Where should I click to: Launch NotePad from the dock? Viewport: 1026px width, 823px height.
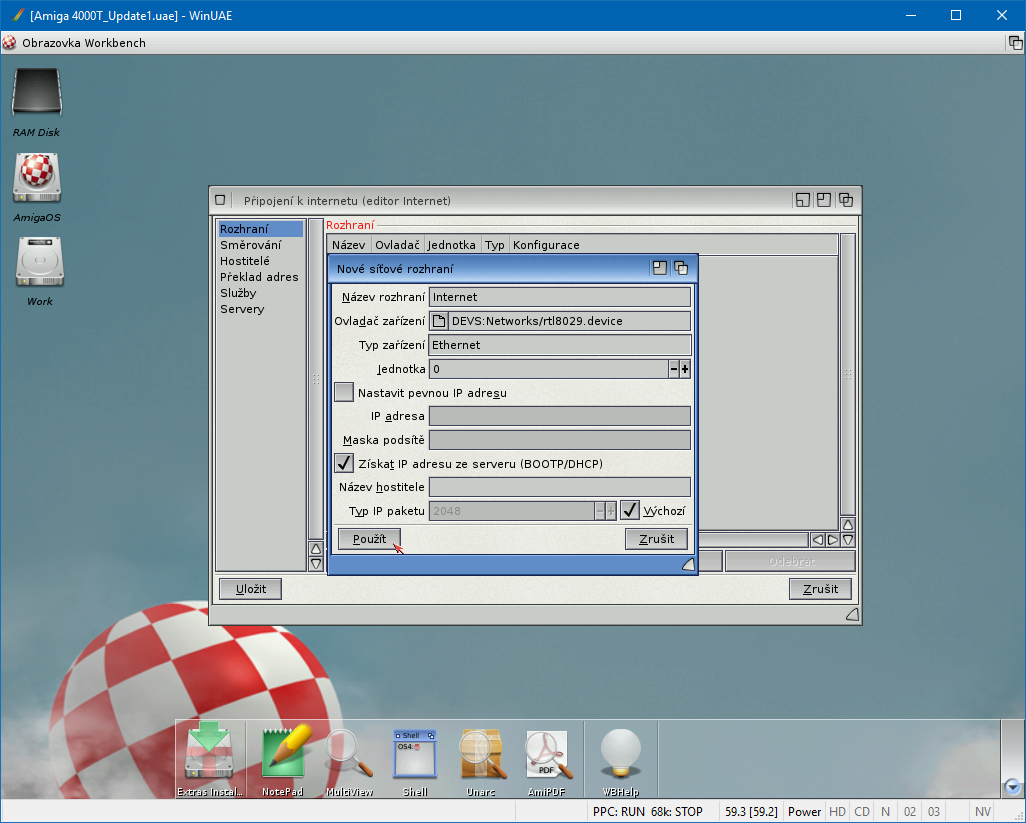[282, 755]
